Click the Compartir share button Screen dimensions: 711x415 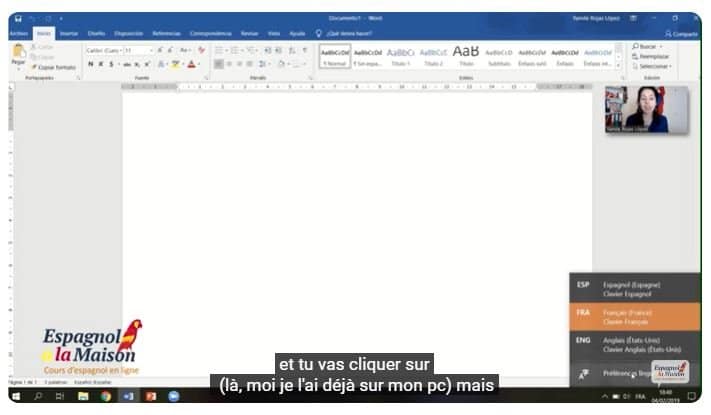[681, 34]
